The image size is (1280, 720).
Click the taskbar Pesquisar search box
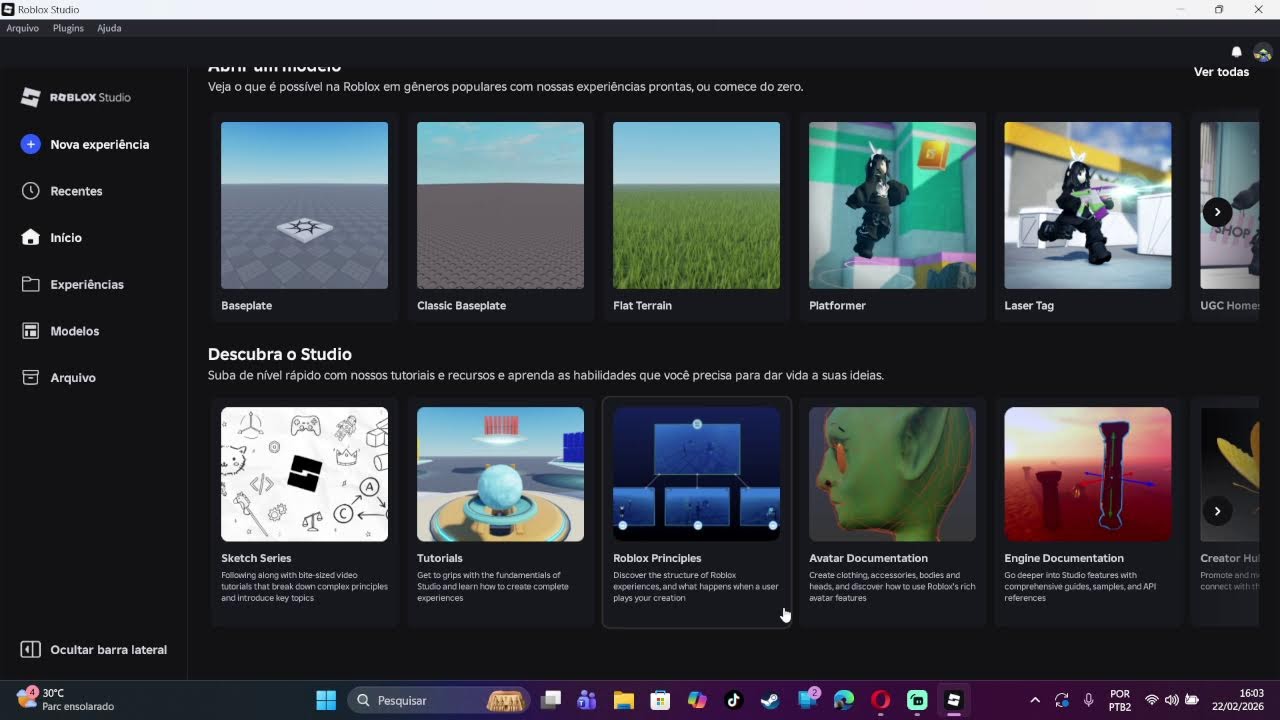[x=439, y=700]
